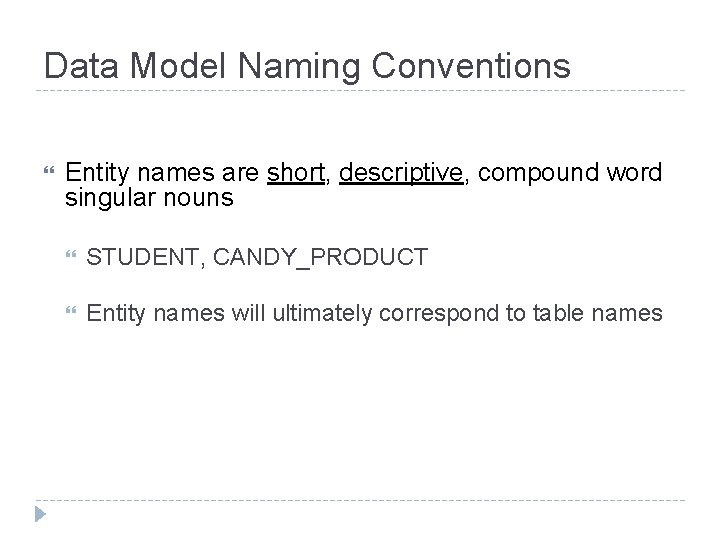Click the word 'correspond' in last bullet
This screenshot has height=540, width=720.
point(439,314)
